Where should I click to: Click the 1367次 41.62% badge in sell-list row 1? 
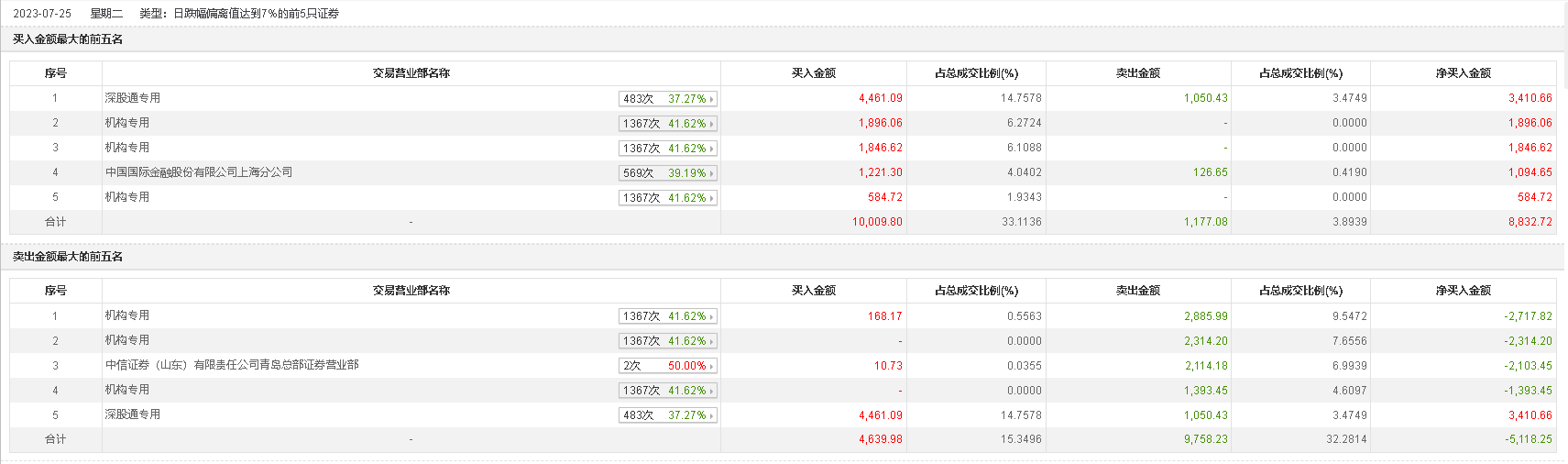pyautogui.click(x=667, y=316)
